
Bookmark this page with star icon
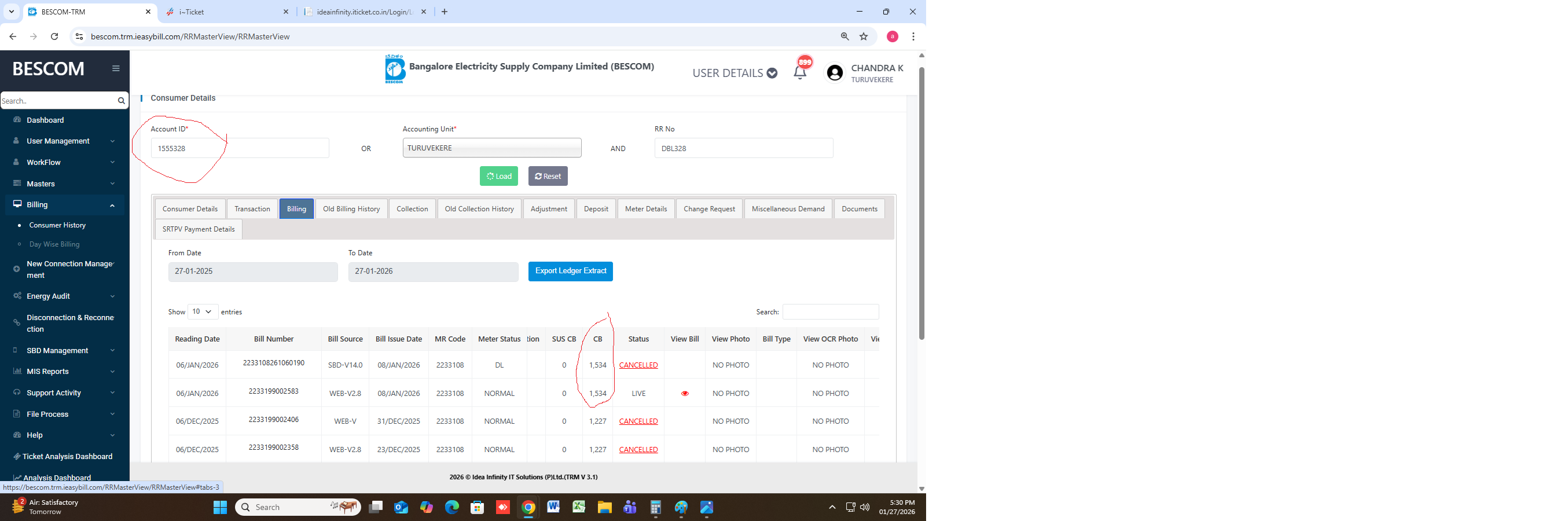pyautogui.click(x=863, y=36)
